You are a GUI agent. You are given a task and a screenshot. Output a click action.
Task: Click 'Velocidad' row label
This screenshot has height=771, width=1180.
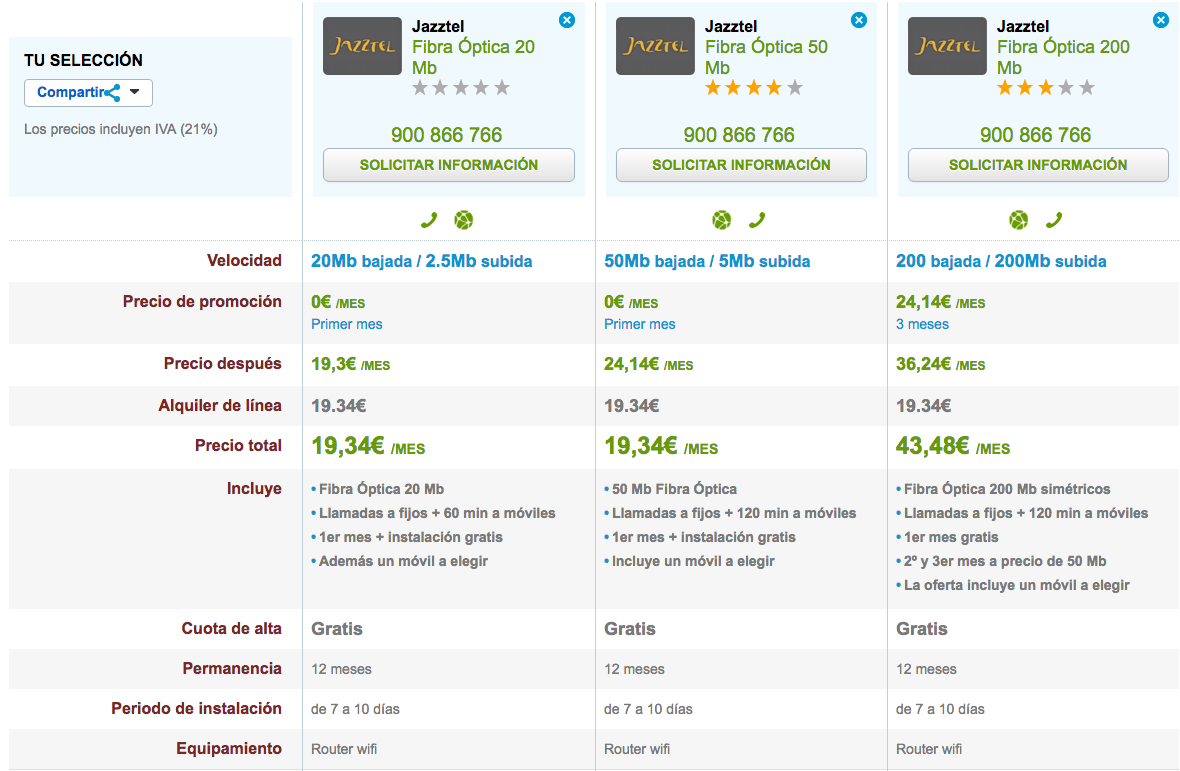pos(245,260)
